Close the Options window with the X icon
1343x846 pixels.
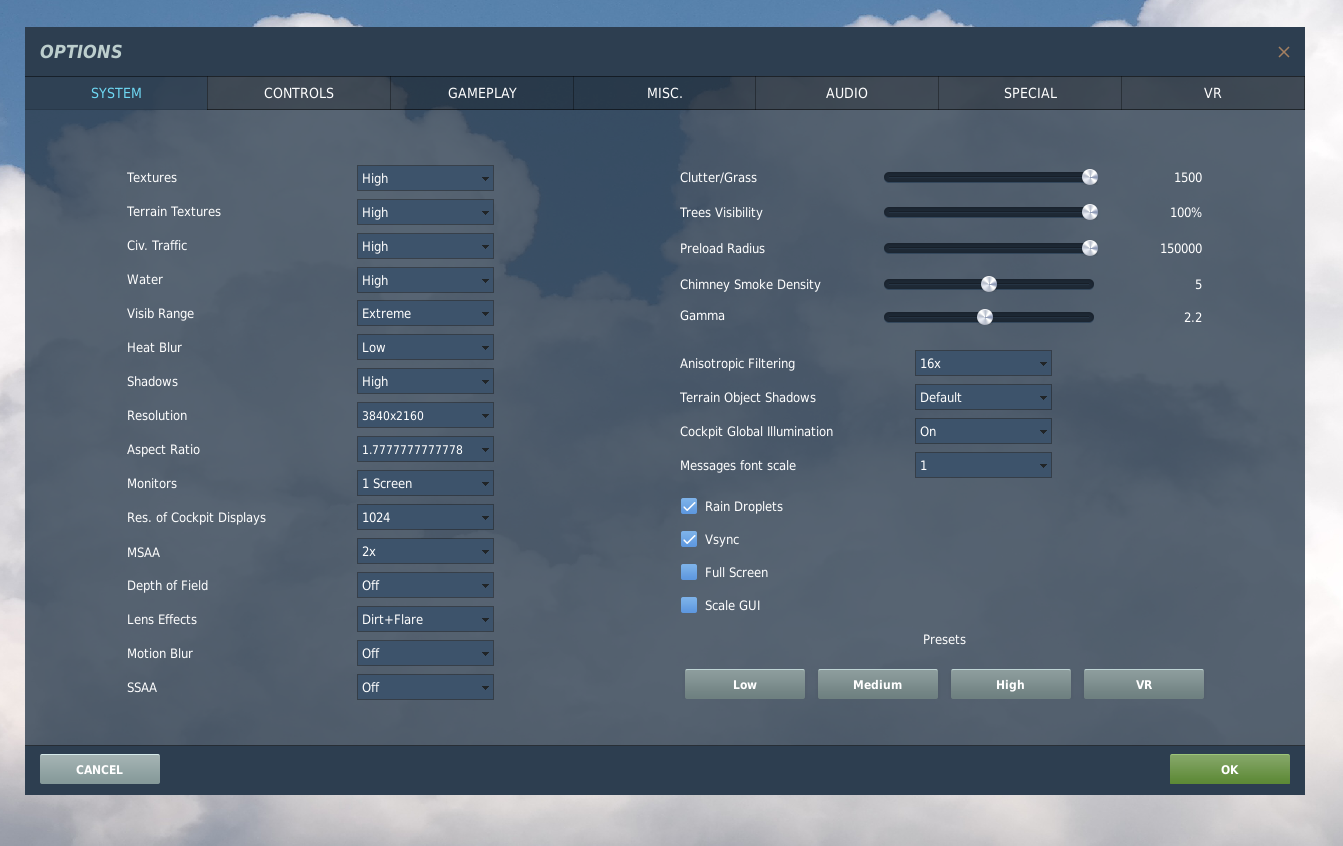point(1283,52)
